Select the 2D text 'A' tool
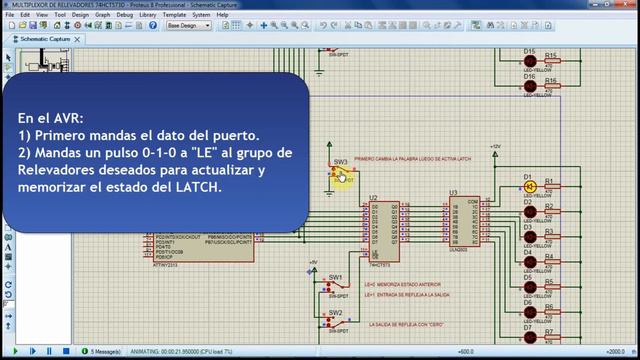The image size is (640, 360). click(x=8, y=247)
